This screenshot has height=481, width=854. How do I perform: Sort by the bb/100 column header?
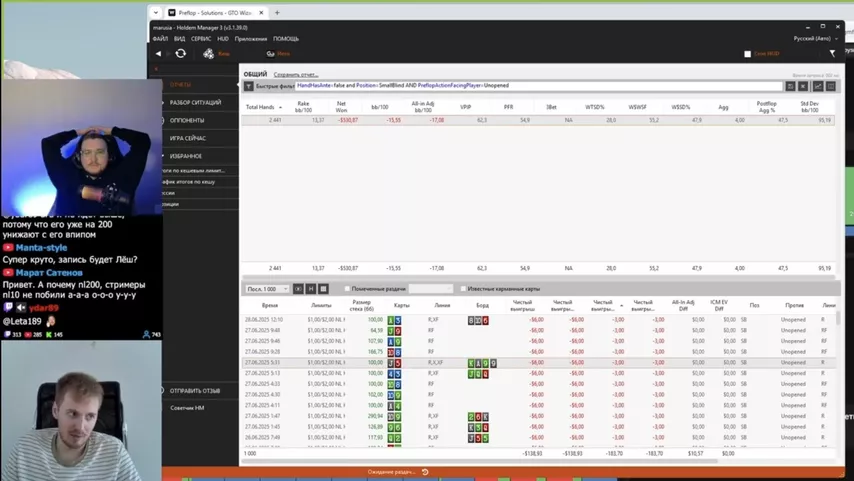(x=380, y=107)
